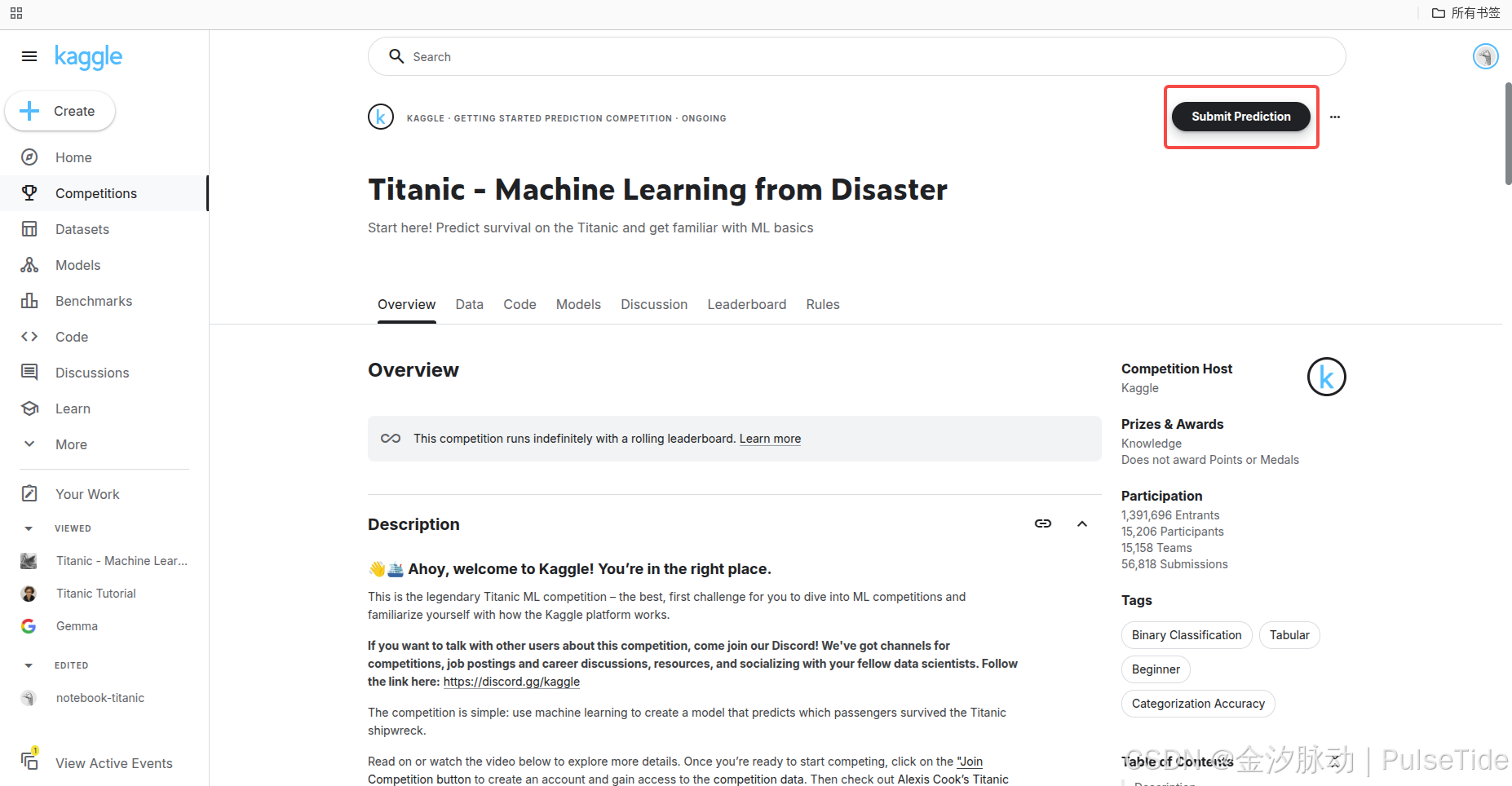Click the '1,391,696 Entrants' text
The image size is (1512, 786).
tap(1170, 515)
